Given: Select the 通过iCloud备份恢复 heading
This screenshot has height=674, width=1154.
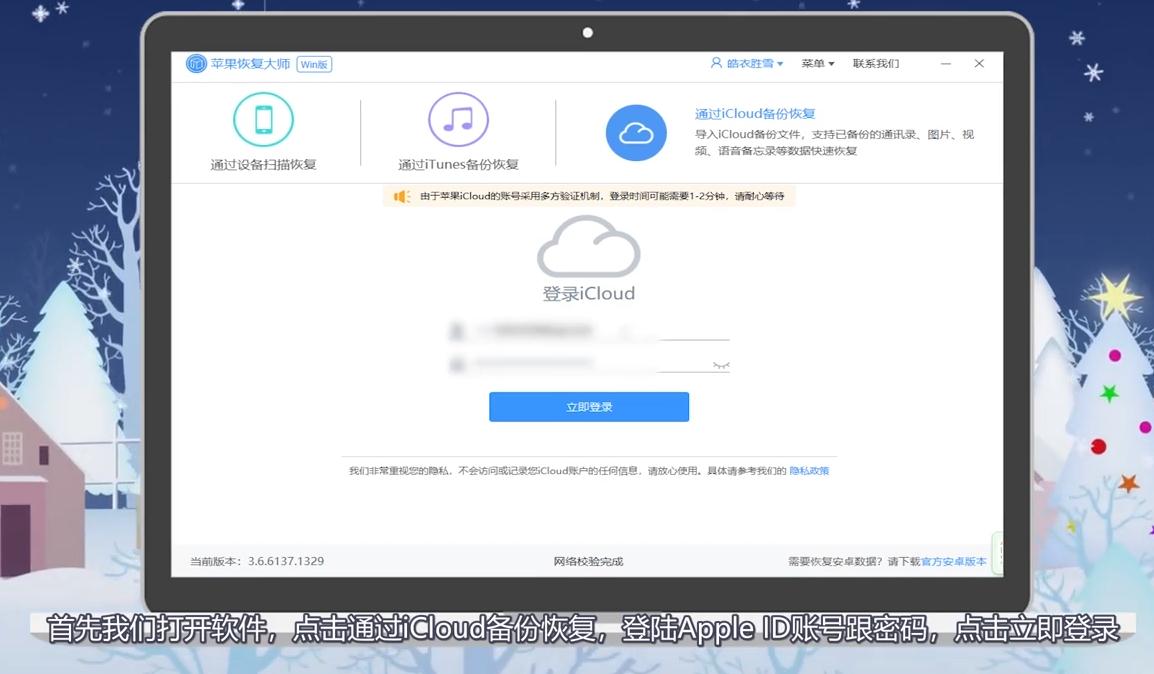Looking at the screenshot, I should click(x=755, y=114).
